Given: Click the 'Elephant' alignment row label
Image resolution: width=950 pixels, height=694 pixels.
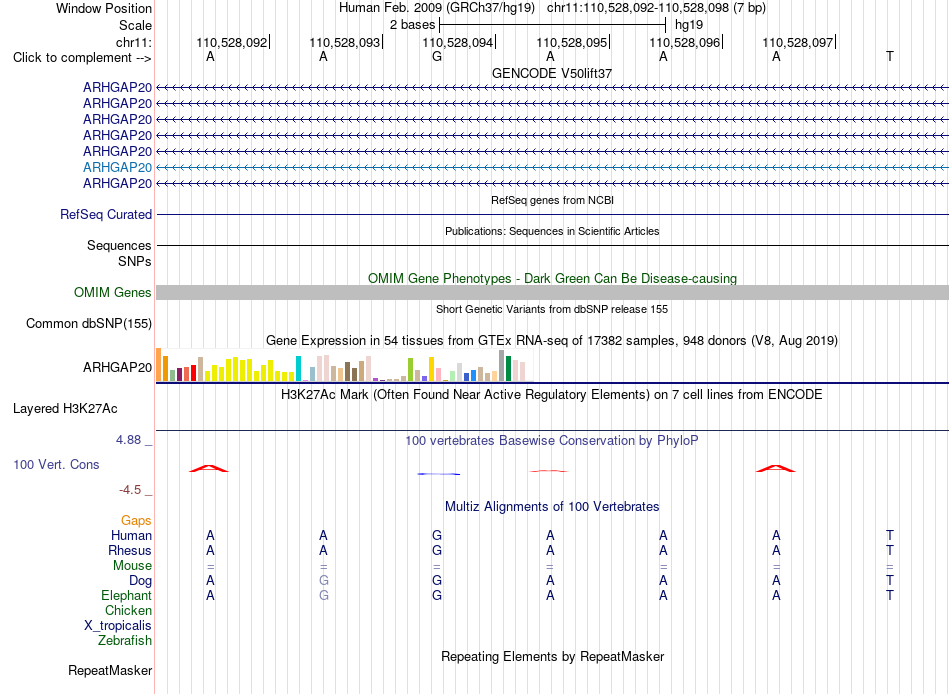Looking at the screenshot, I should (126, 595).
